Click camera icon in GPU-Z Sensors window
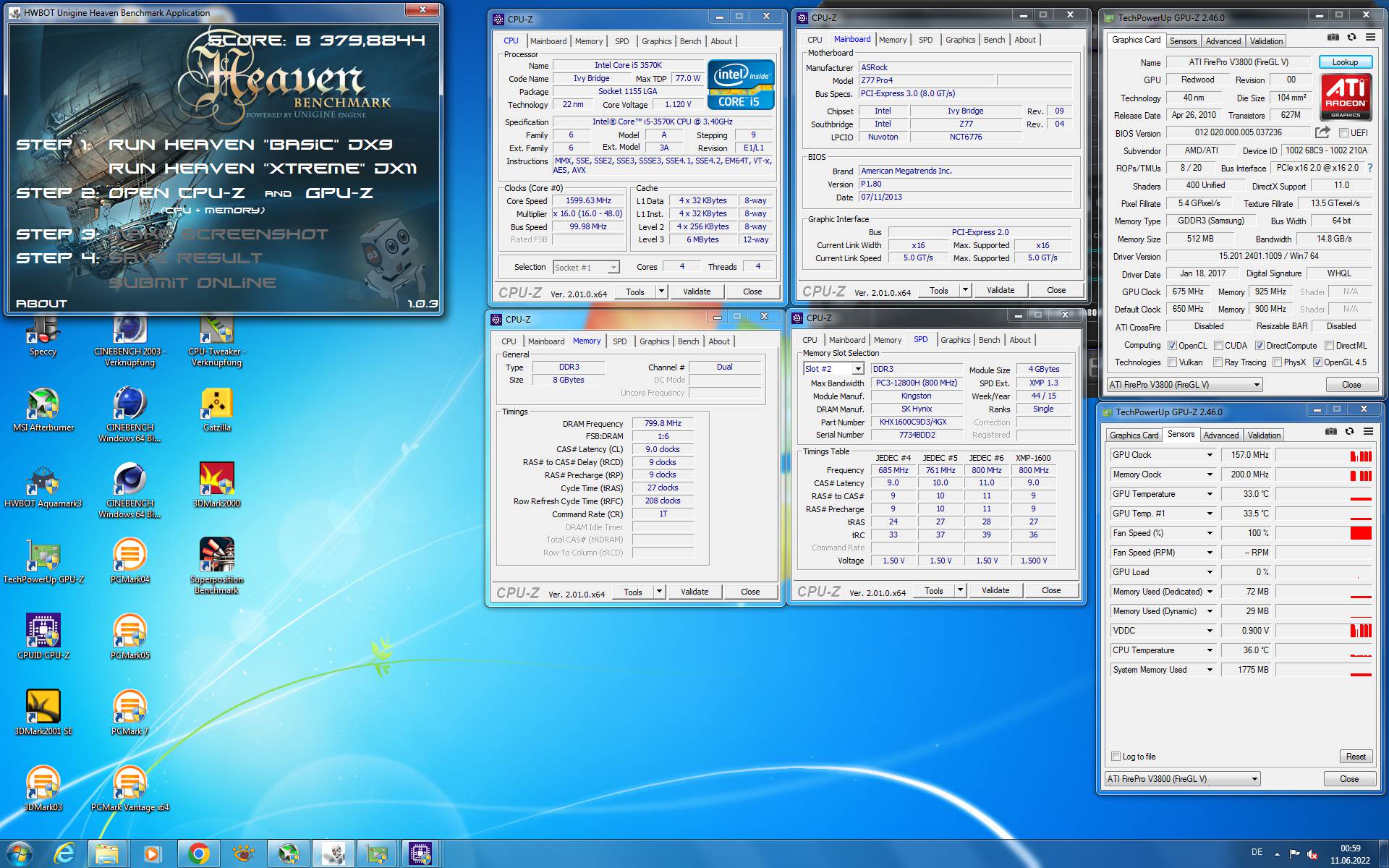 (1330, 431)
